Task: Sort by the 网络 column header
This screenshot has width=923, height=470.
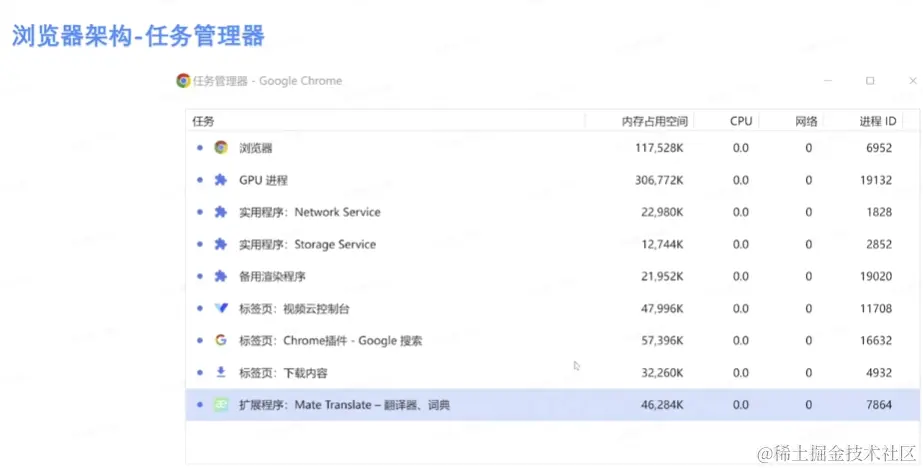Action: (x=791, y=121)
